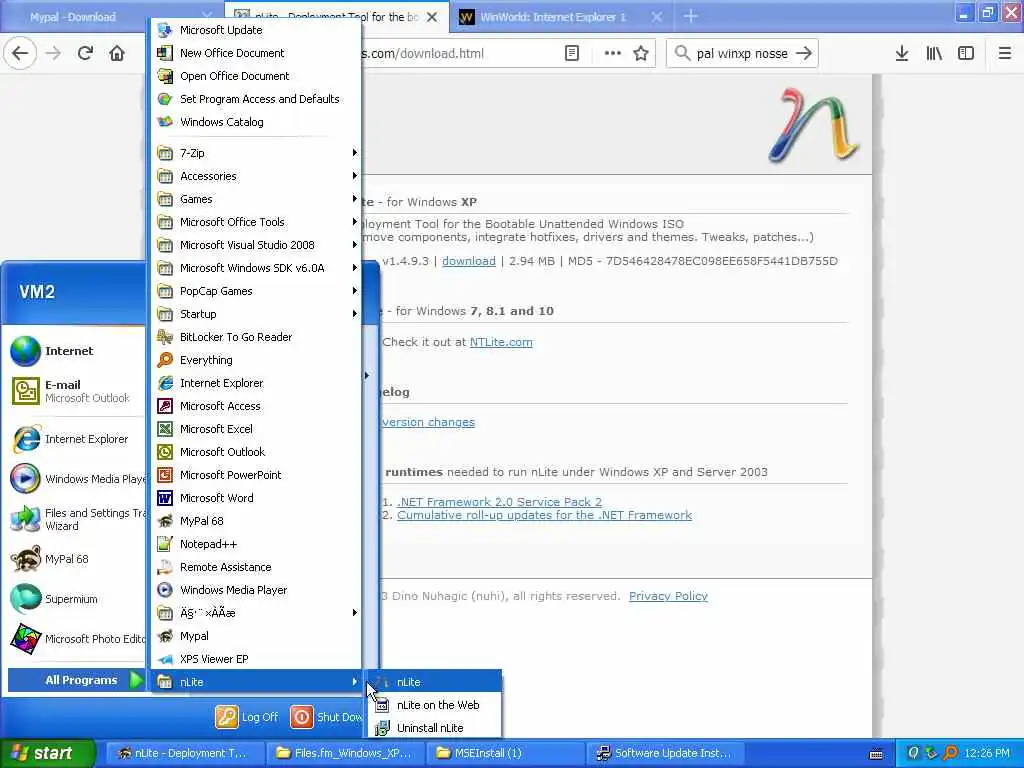The image size is (1024, 768).
Task: Open Set Program Access and Defaults
Action: click(x=256, y=99)
